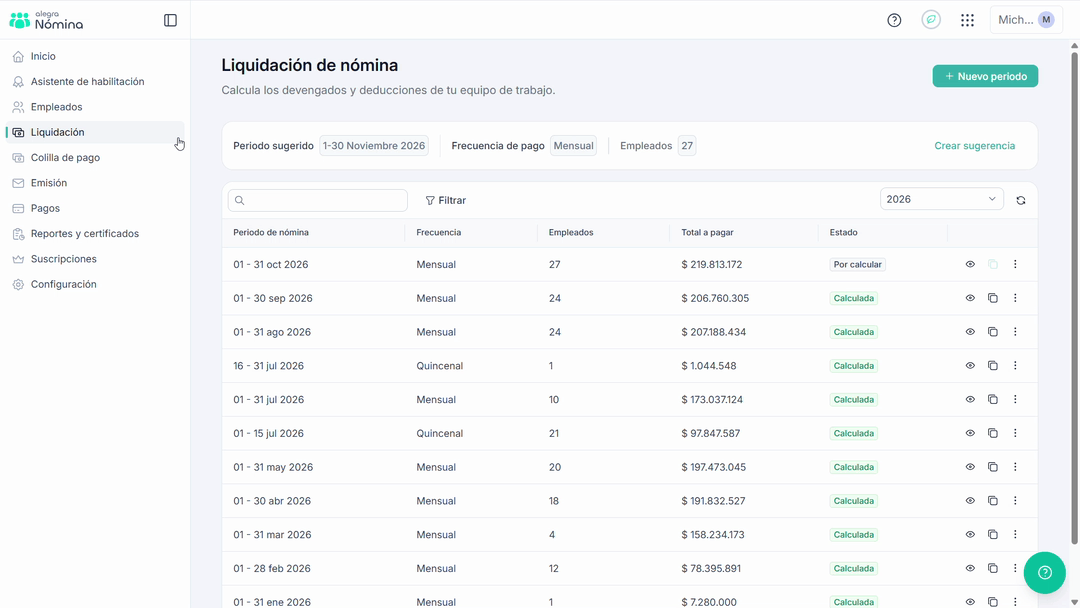Open Reportes y certificados section
This screenshot has width=1080, height=608.
tap(95, 233)
